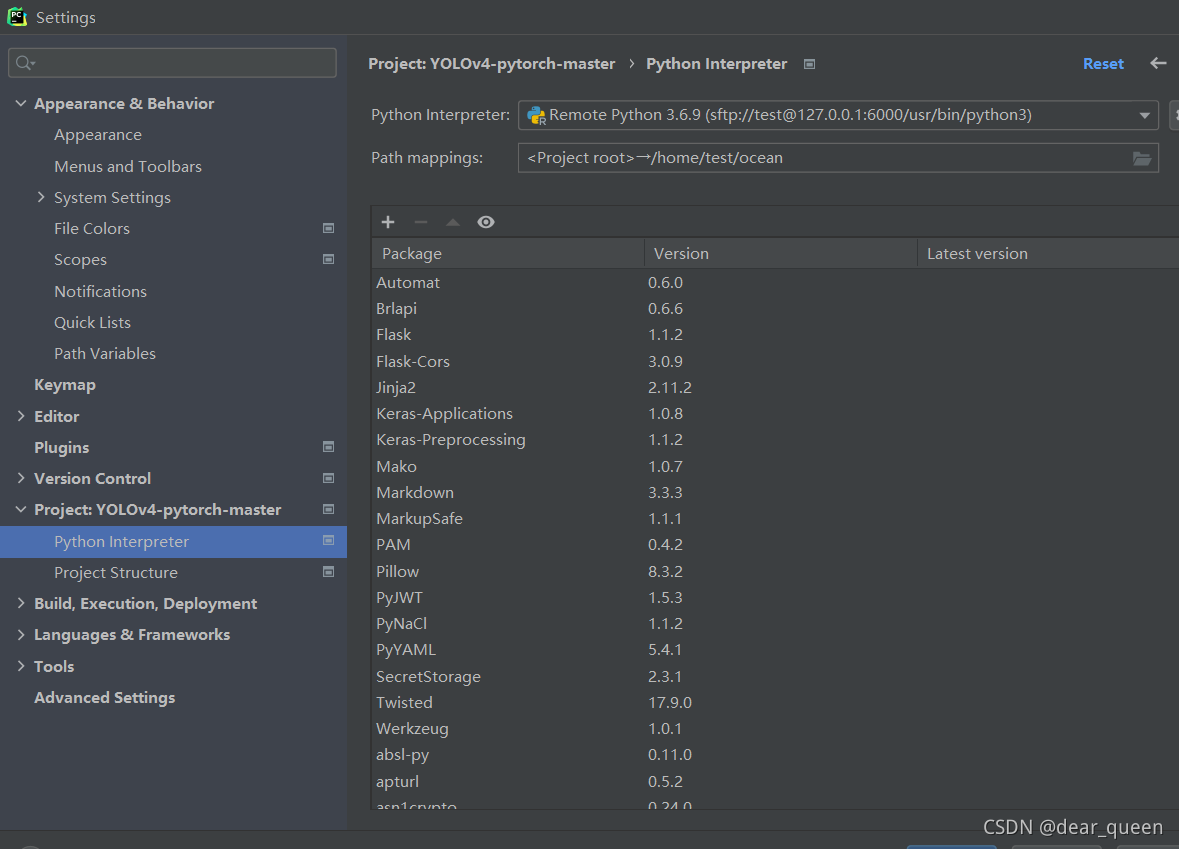Select the Jinja2 package row

point(775,387)
